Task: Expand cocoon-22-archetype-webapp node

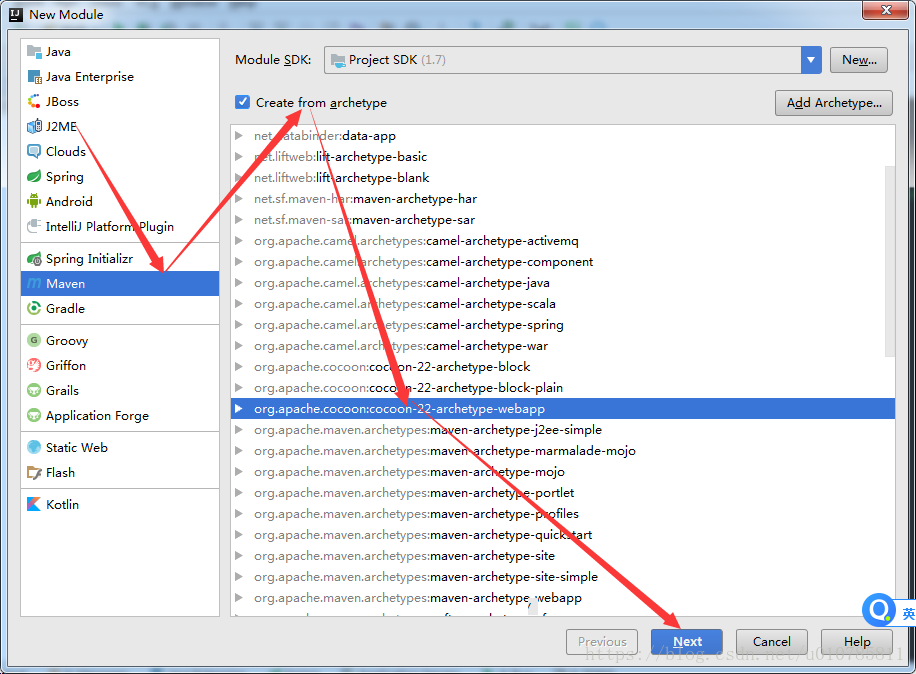Action: point(239,409)
